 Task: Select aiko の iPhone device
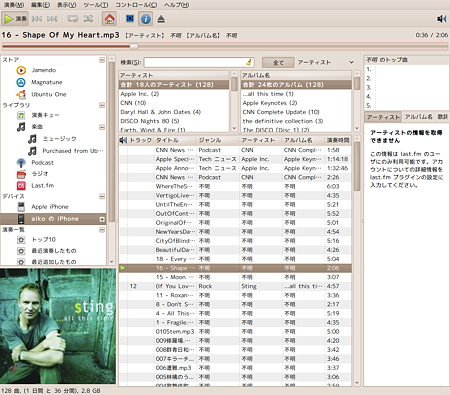tap(53, 219)
